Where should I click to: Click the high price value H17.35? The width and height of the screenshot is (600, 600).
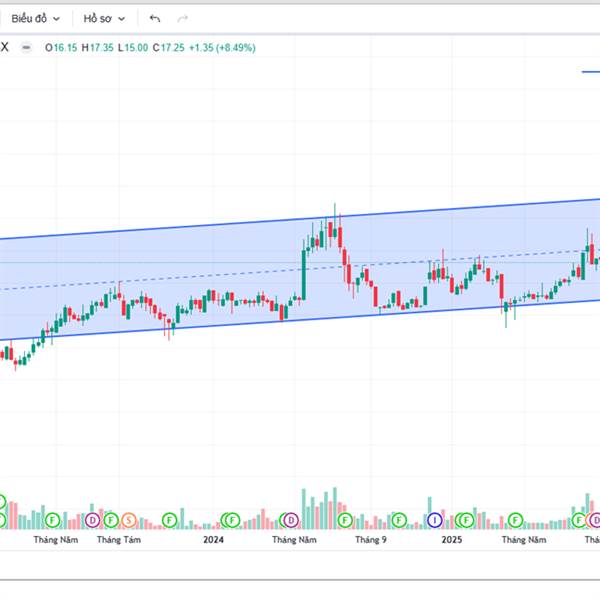click(x=98, y=48)
